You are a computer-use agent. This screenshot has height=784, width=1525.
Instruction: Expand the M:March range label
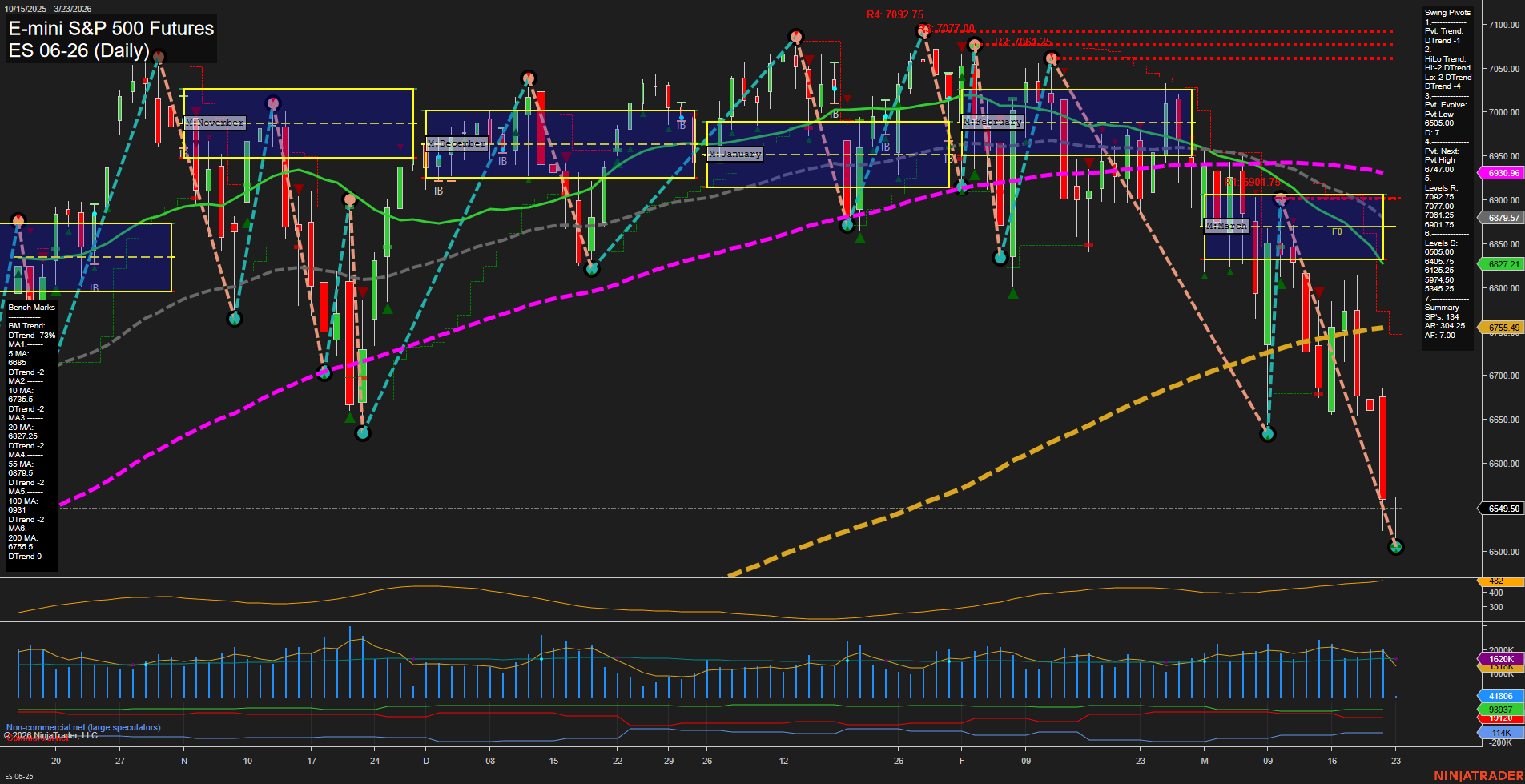(1226, 225)
